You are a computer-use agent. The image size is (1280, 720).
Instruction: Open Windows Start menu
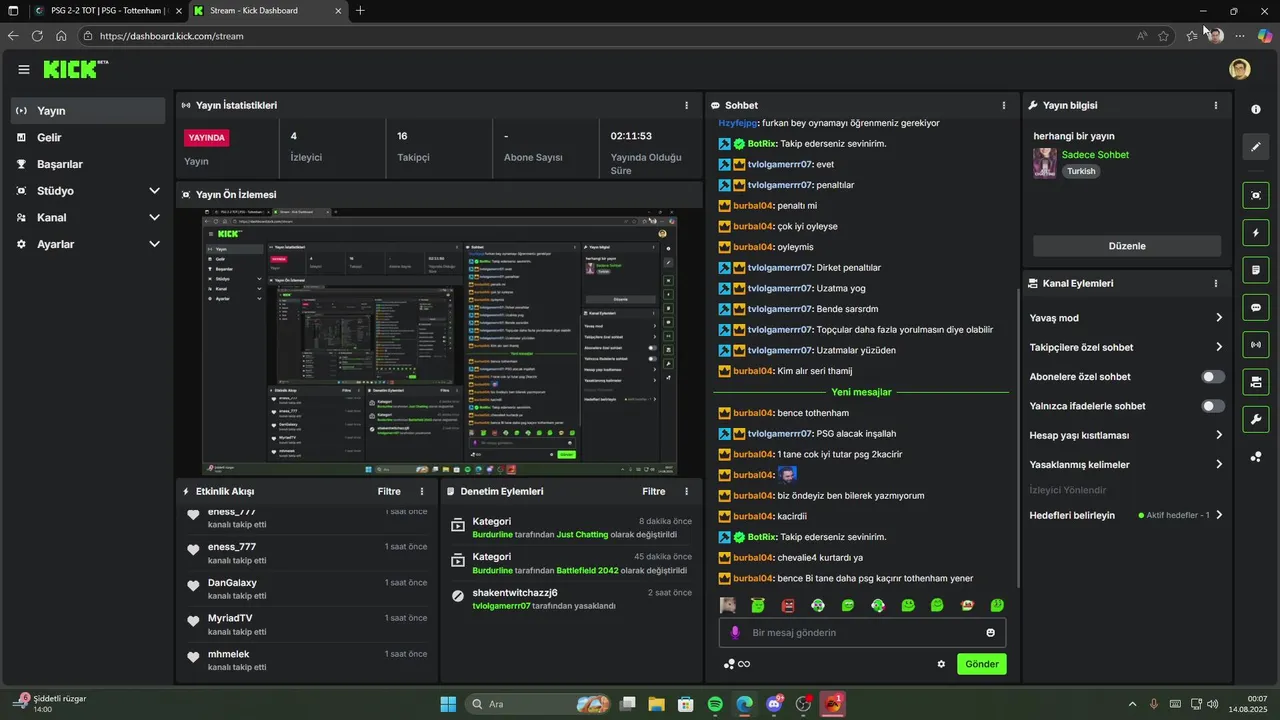(448, 704)
